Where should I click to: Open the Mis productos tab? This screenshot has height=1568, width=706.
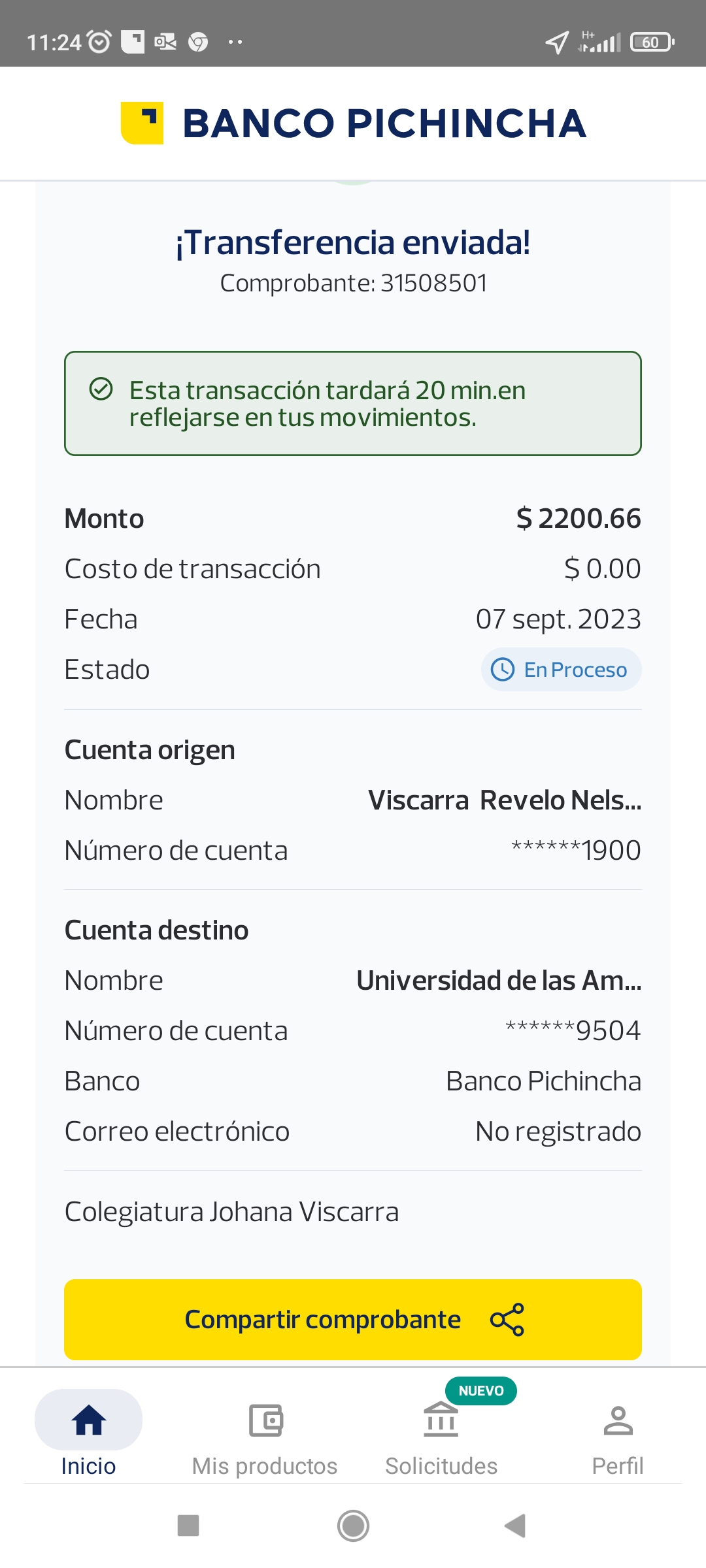coord(265,1465)
